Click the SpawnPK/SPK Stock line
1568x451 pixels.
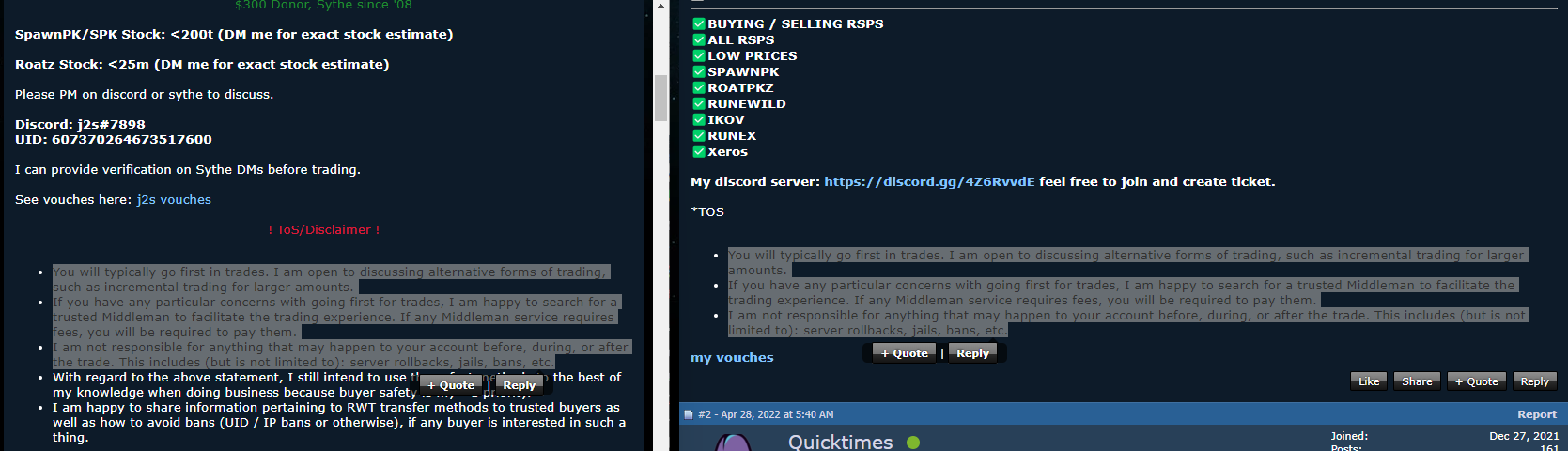[x=234, y=35]
